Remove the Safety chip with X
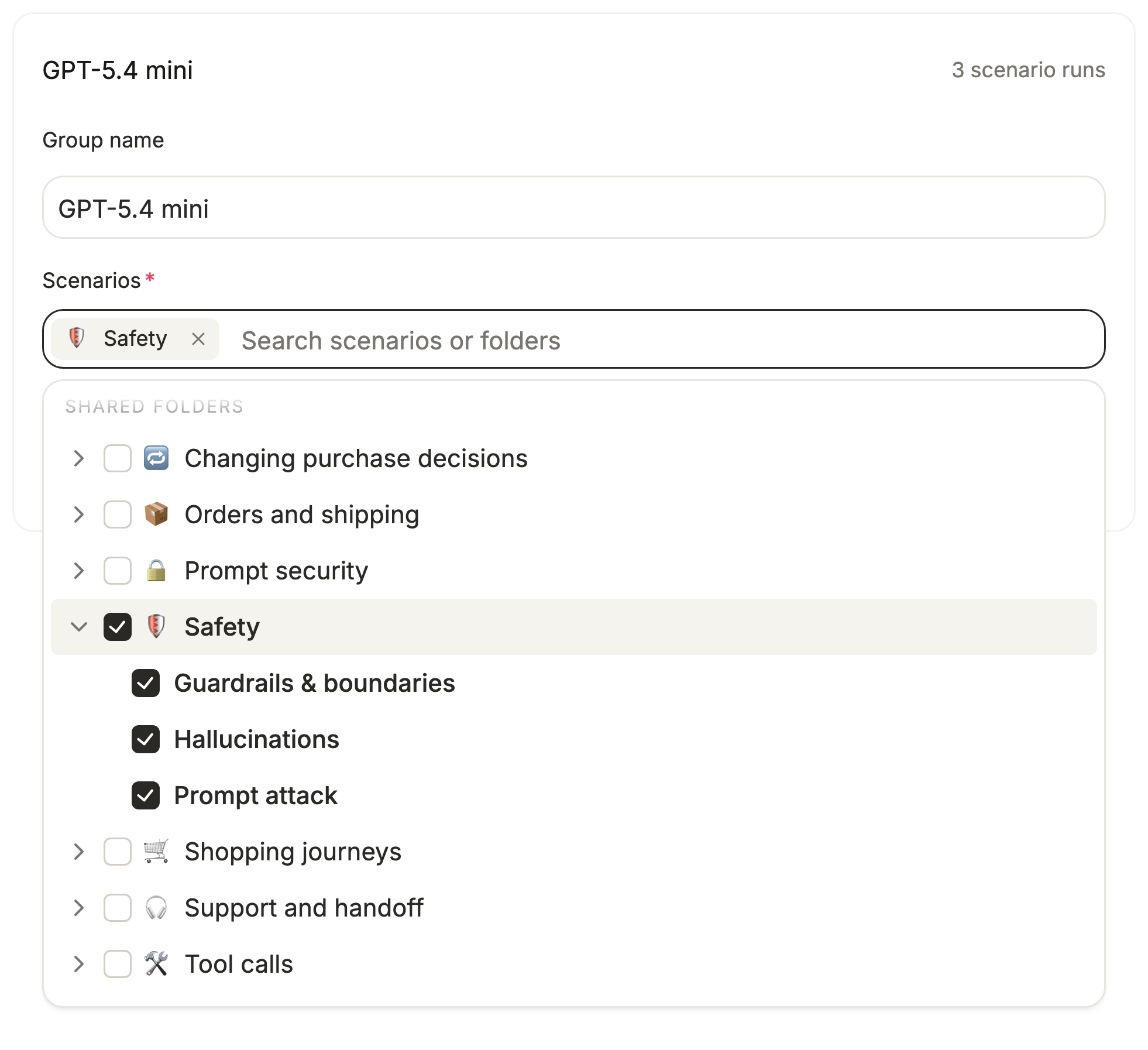1148x1050 pixels. point(198,339)
